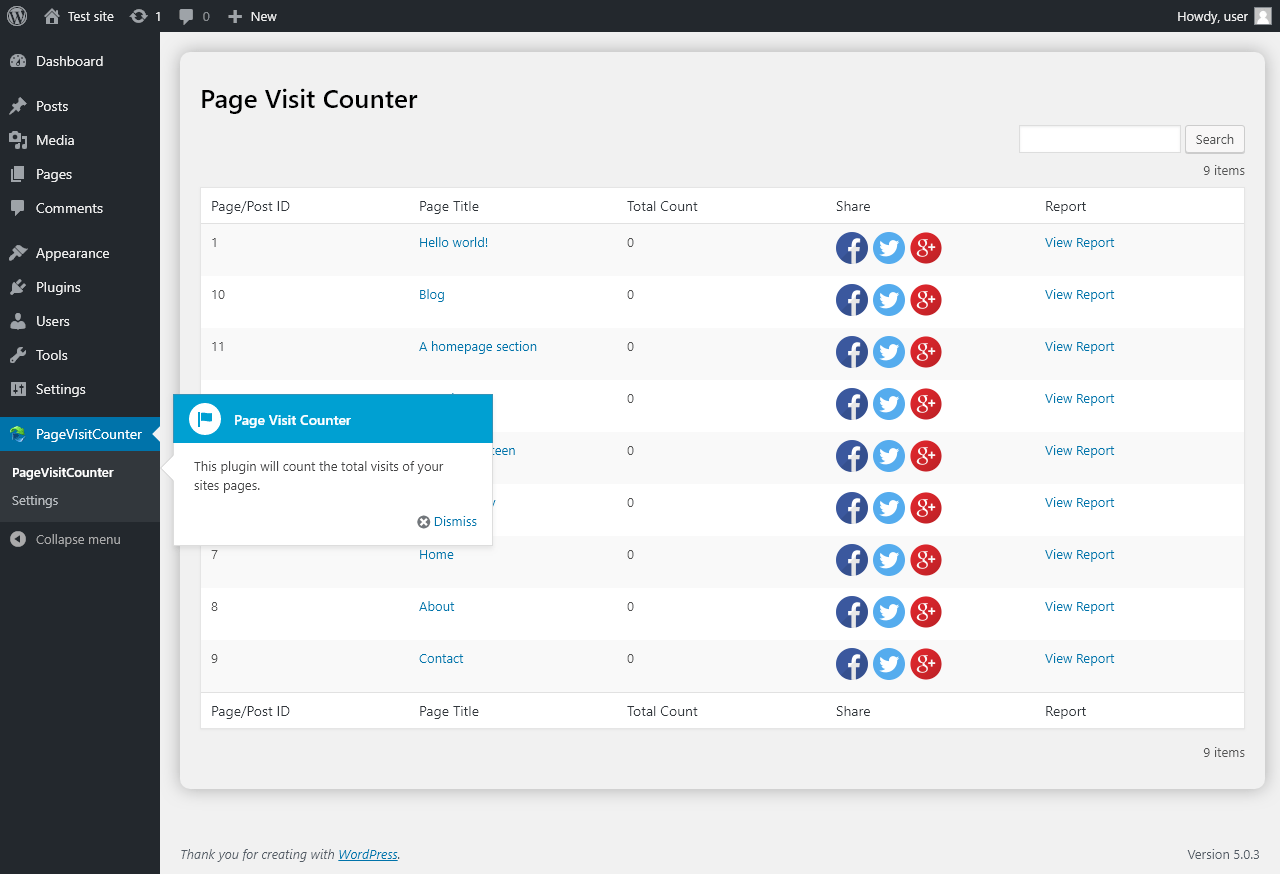
Task: Share About page on Google Plus
Action: pyautogui.click(x=926, y=612)
